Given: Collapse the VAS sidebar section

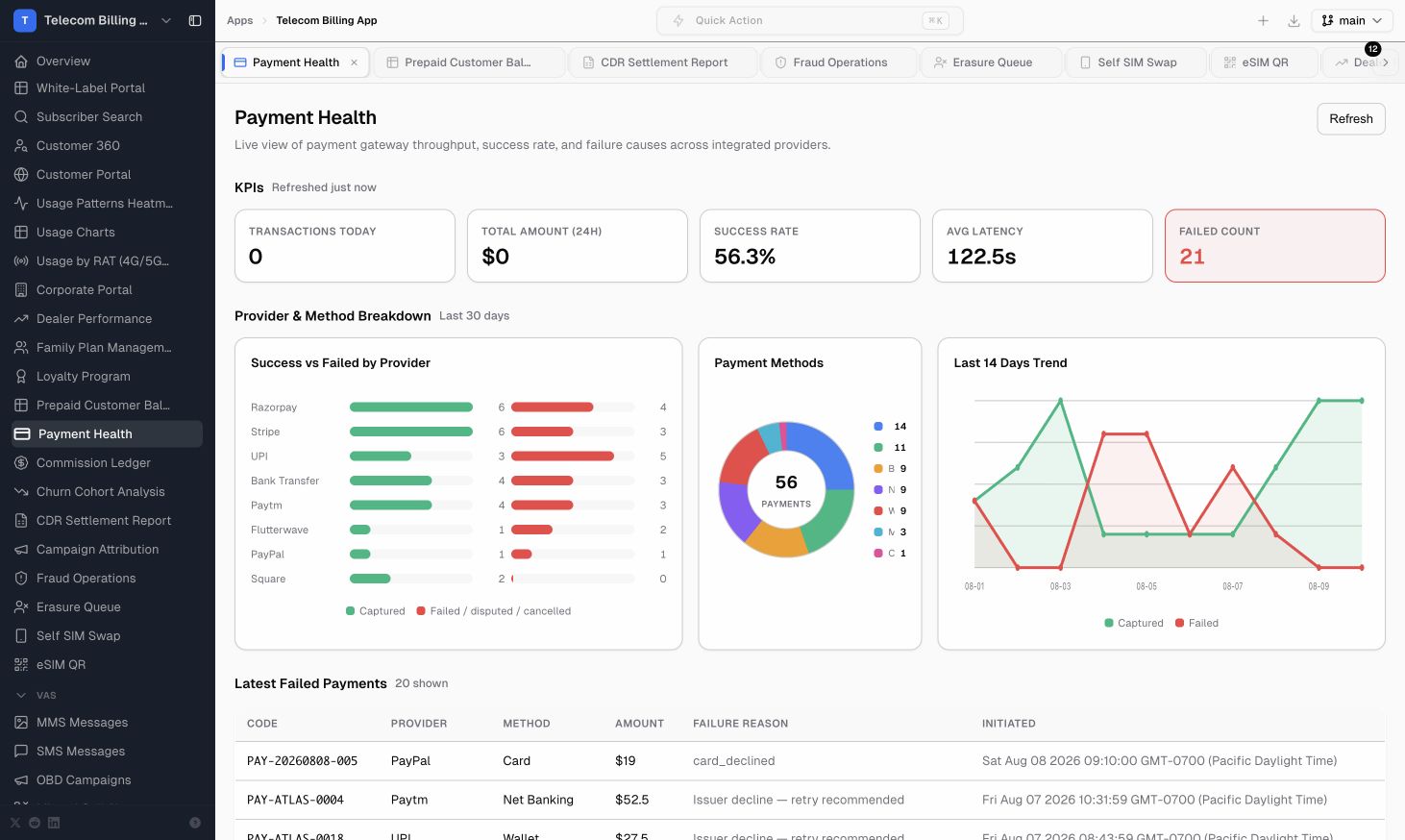Looking at the screenshot, I should [x=21, y=695].
